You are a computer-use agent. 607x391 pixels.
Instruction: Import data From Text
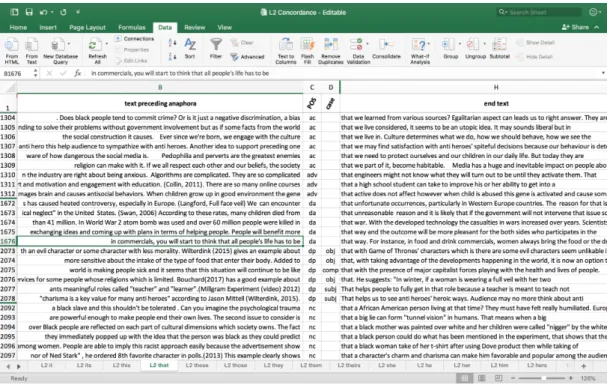pos(31,51)
